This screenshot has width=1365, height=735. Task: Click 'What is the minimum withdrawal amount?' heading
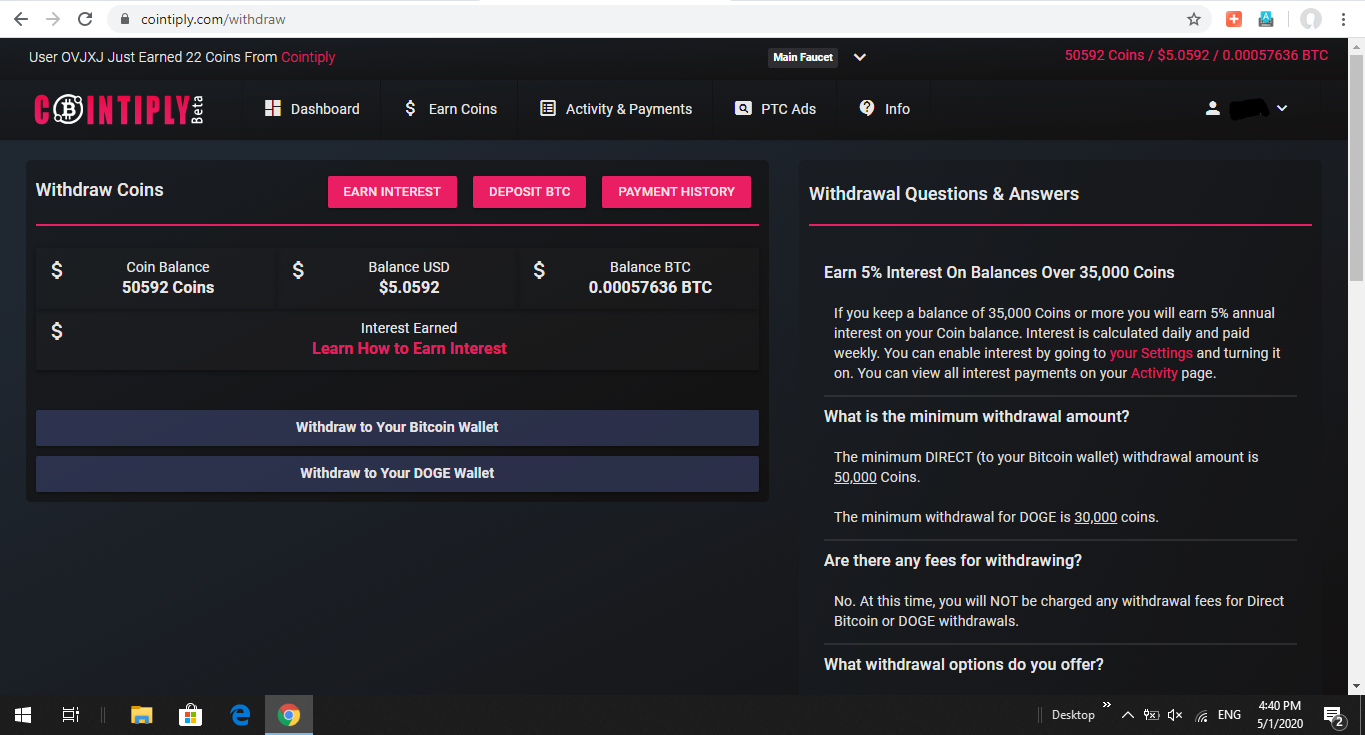coord(976,416)
